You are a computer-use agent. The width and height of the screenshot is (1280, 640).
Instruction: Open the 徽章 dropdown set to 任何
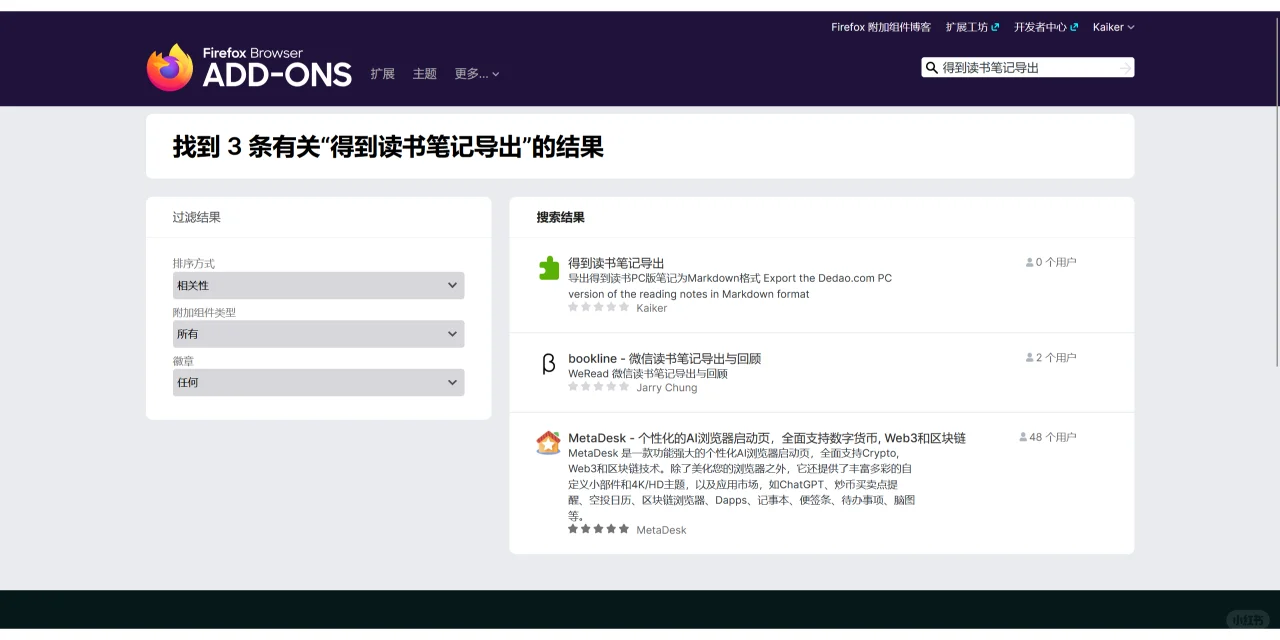(318, 382)
